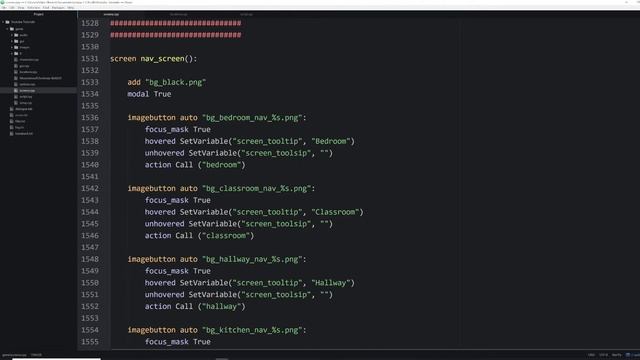Screen dimensions: 640x360
Task: Click the red hash comment on line 1529
Action: pos(176,35)
